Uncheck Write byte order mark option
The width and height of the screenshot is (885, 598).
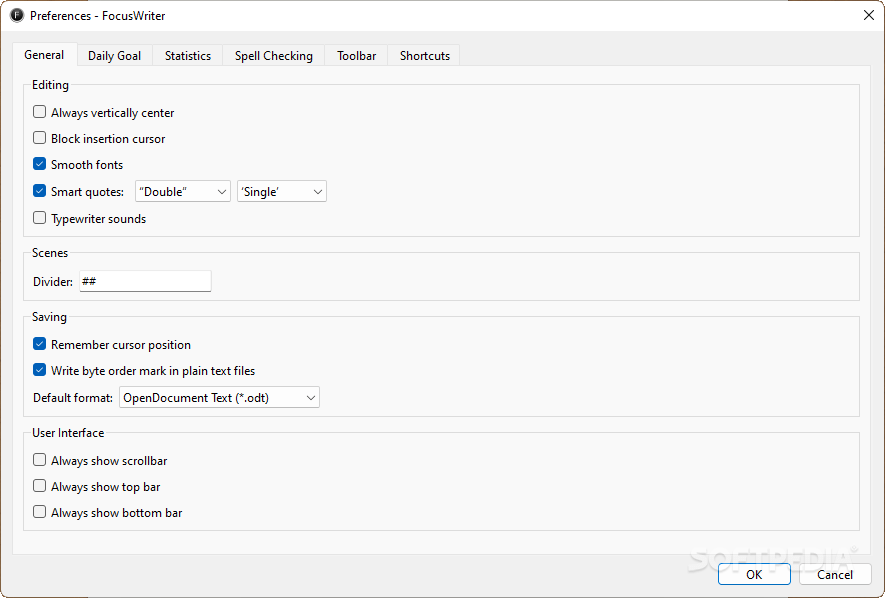(39, 370)
